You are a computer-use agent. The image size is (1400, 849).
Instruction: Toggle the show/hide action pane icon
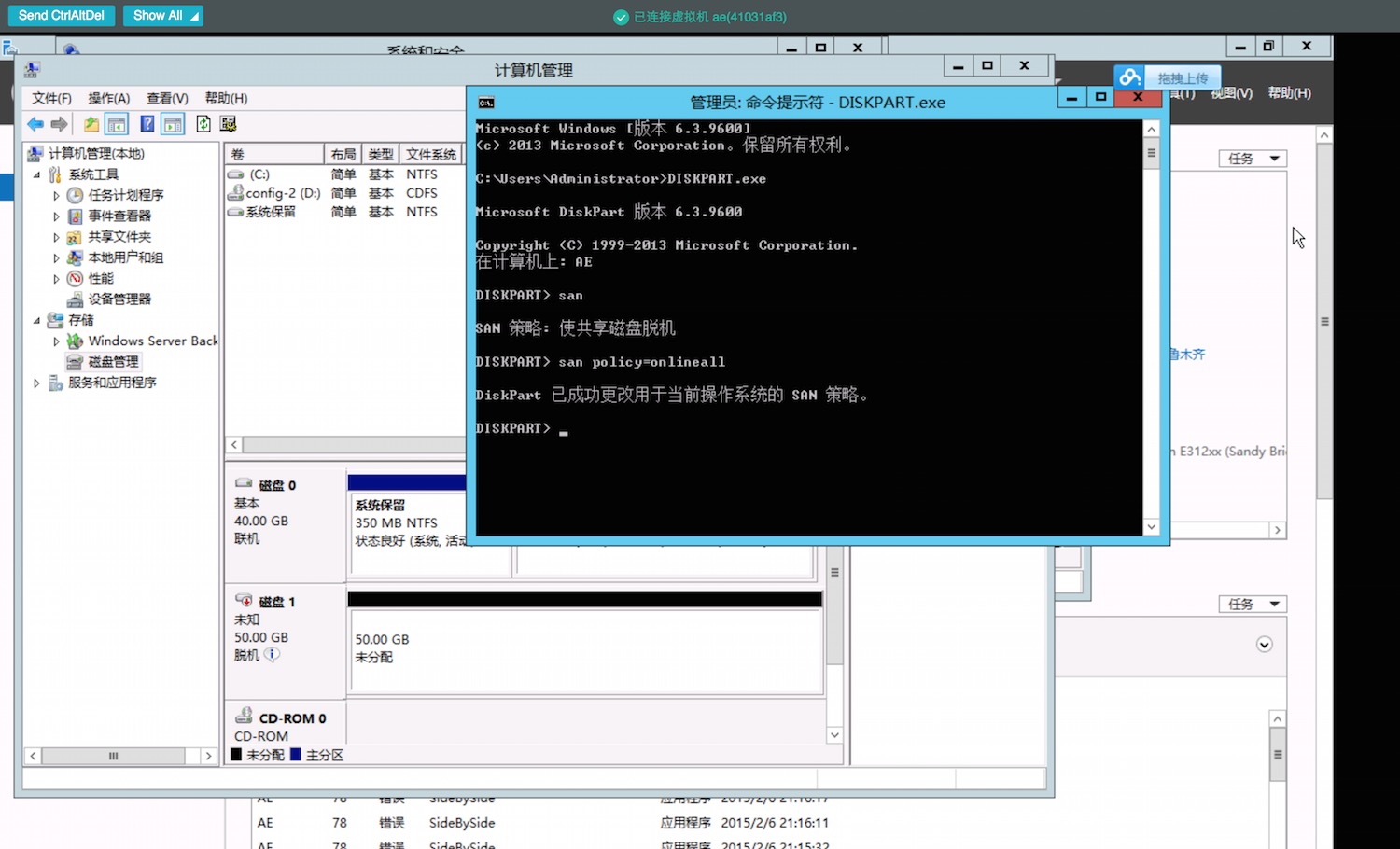coord(173,124)
